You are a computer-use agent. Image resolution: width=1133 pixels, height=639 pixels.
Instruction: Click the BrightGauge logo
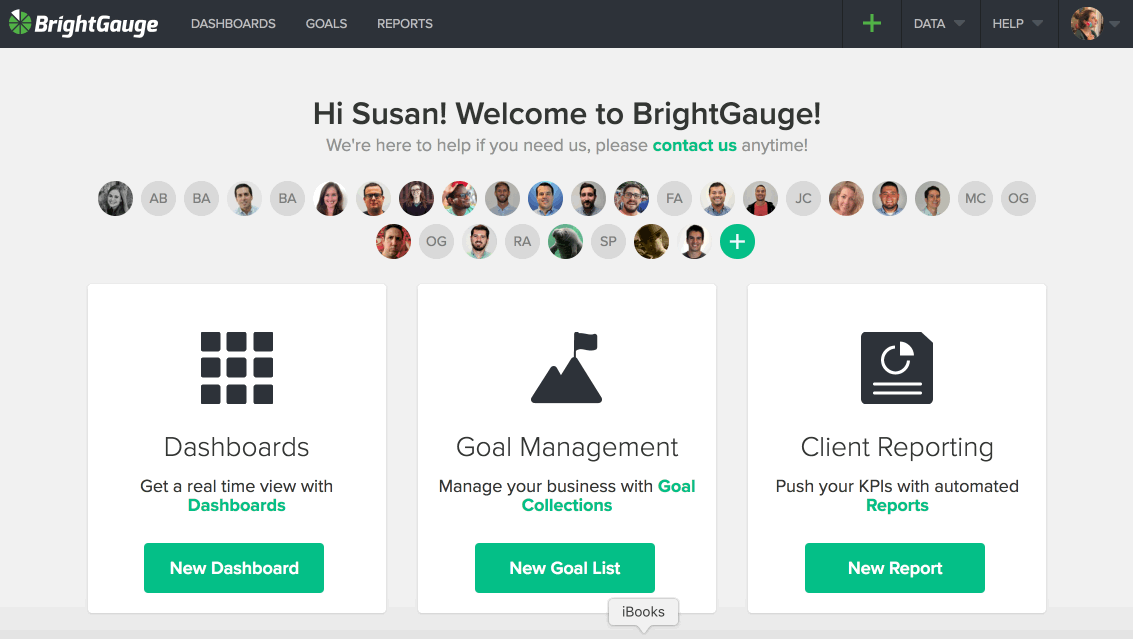(x=84, y=24)
